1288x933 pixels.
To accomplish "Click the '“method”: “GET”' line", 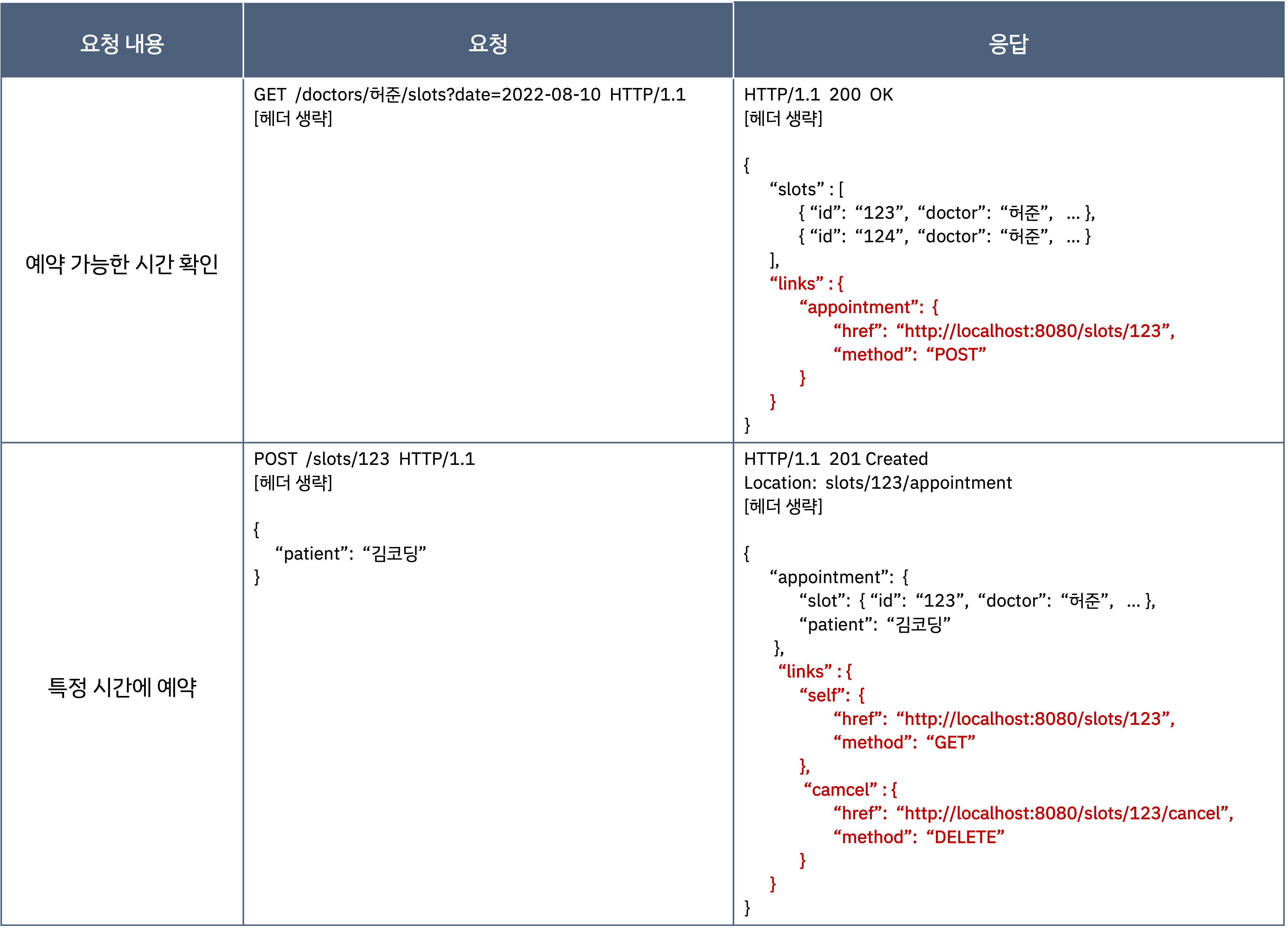I will (x=904, y=742).
